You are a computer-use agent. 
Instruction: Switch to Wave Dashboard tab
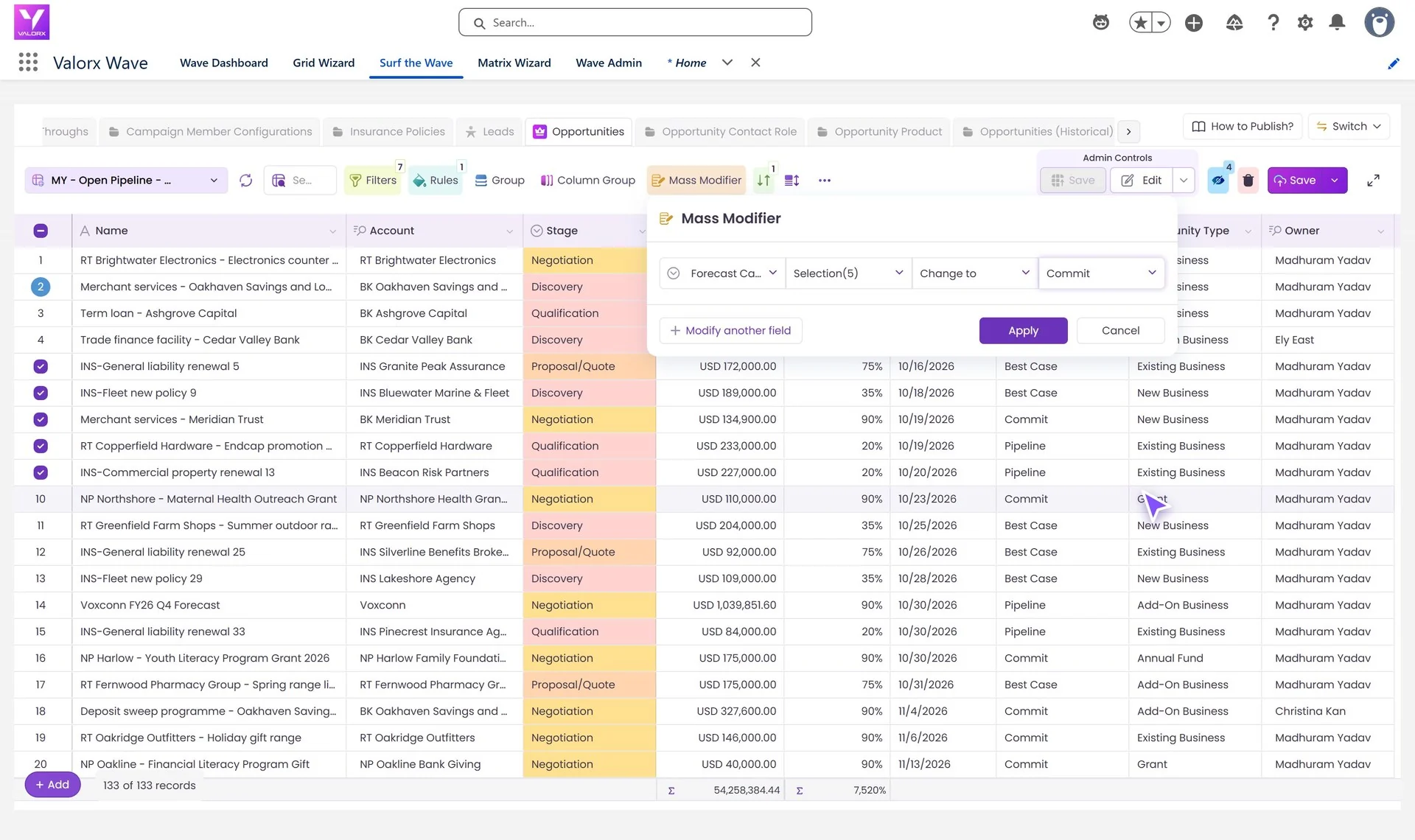(x=223, y=63)
